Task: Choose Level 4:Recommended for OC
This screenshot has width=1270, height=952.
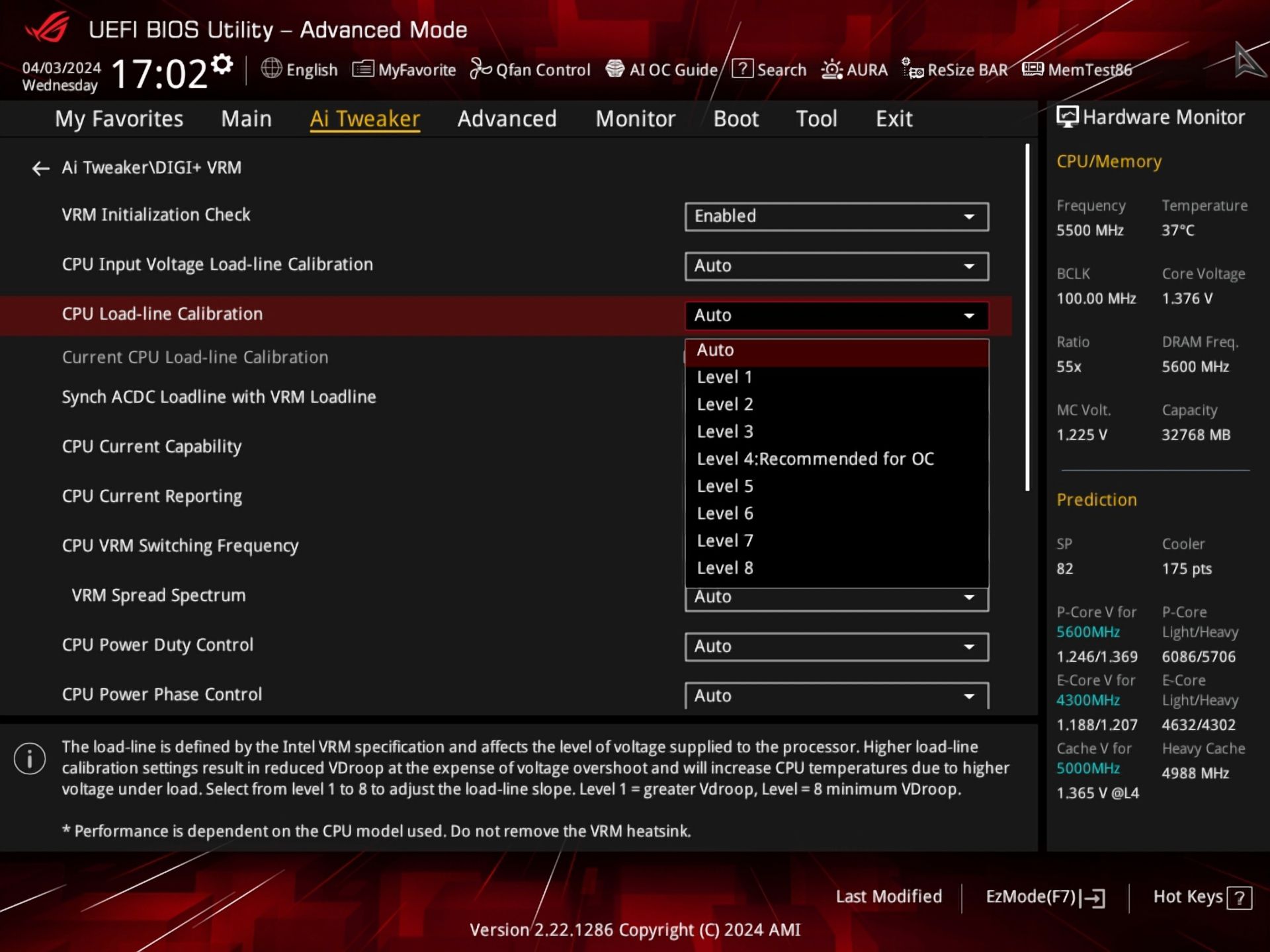Action: click(837, 459)
